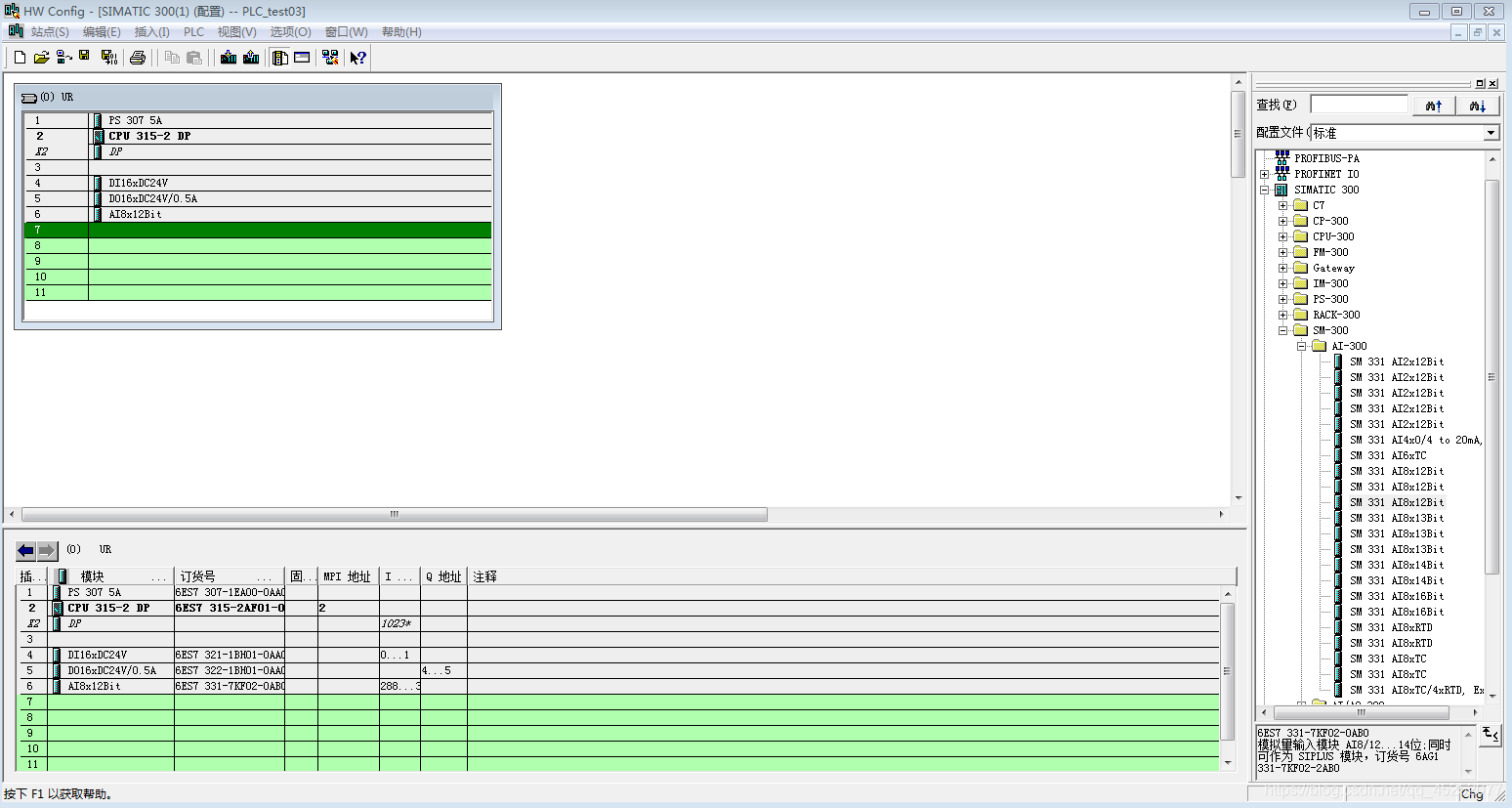Click the forward arrow in the detail pane
Screen dimensions: 1512x808
(x=47, y=550)
